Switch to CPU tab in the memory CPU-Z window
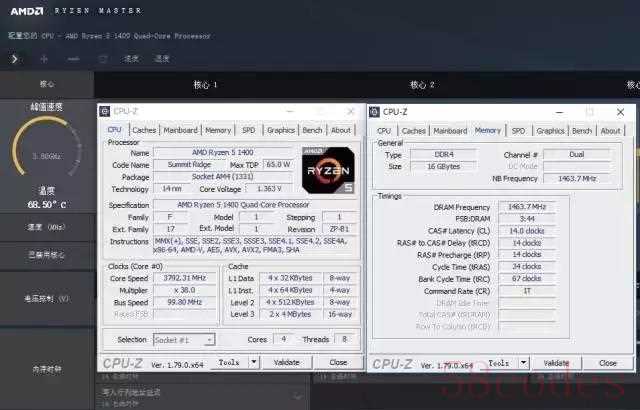 [x=384, y=131]
